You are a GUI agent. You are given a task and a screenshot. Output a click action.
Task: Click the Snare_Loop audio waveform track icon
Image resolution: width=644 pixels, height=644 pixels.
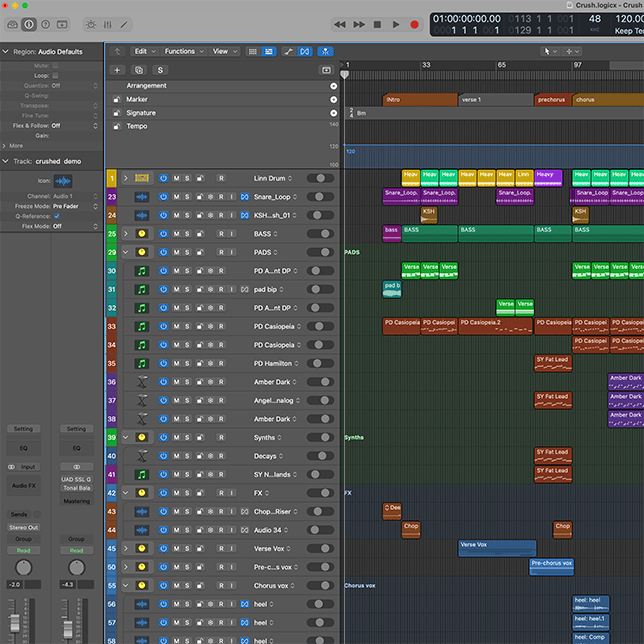(x=142, y=197)
